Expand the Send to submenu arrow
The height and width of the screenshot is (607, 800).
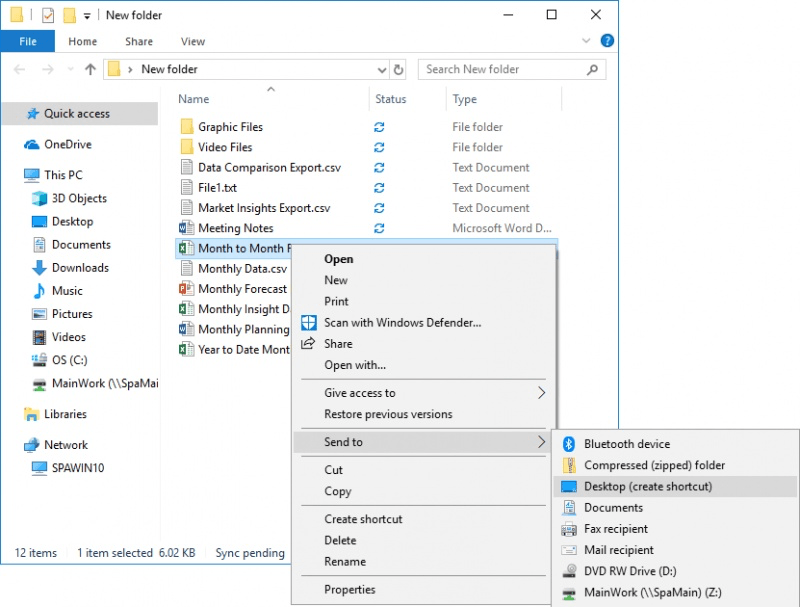click(x=541, y=441)
